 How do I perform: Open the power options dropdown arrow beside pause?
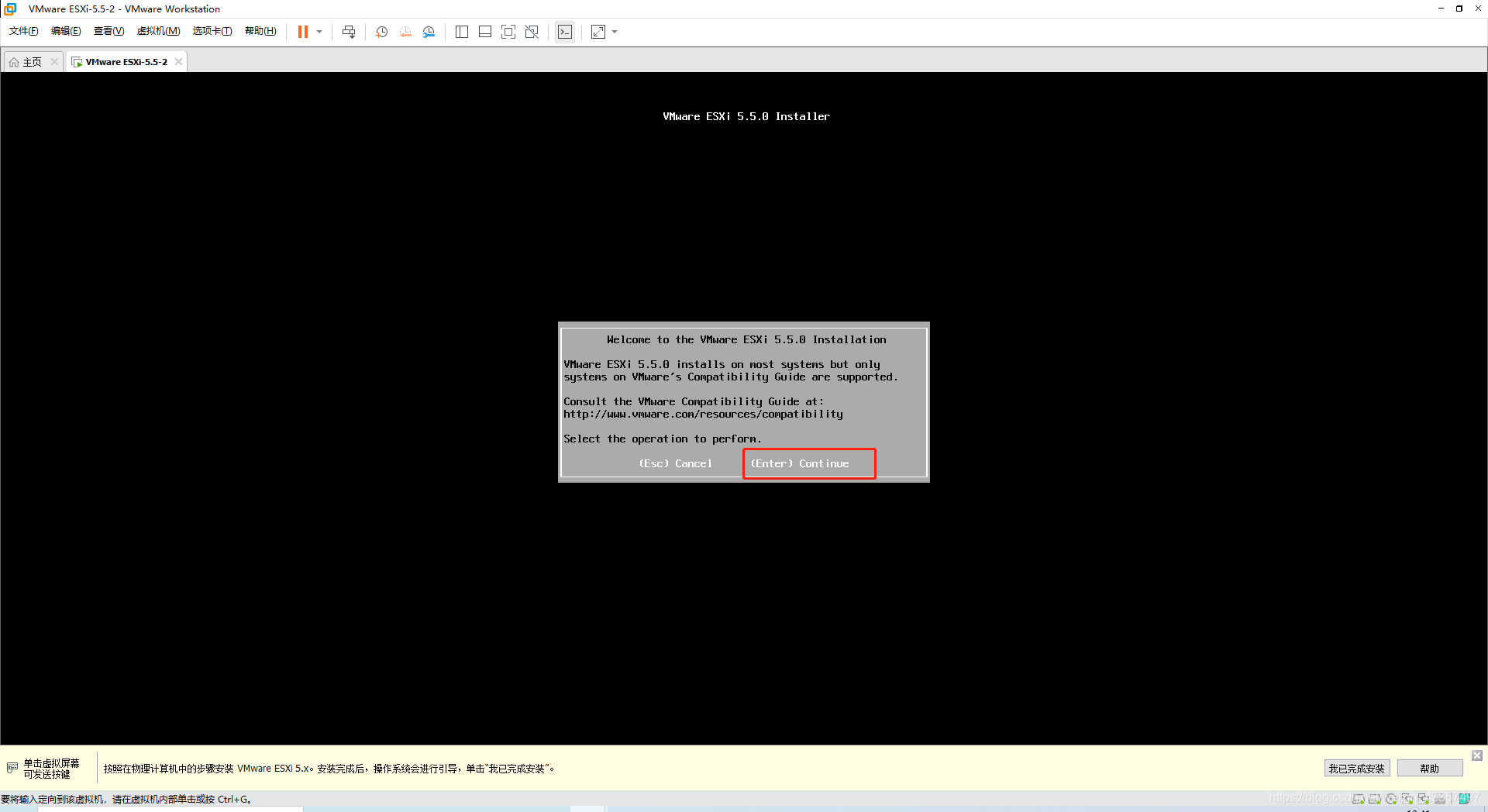[319, 32]
